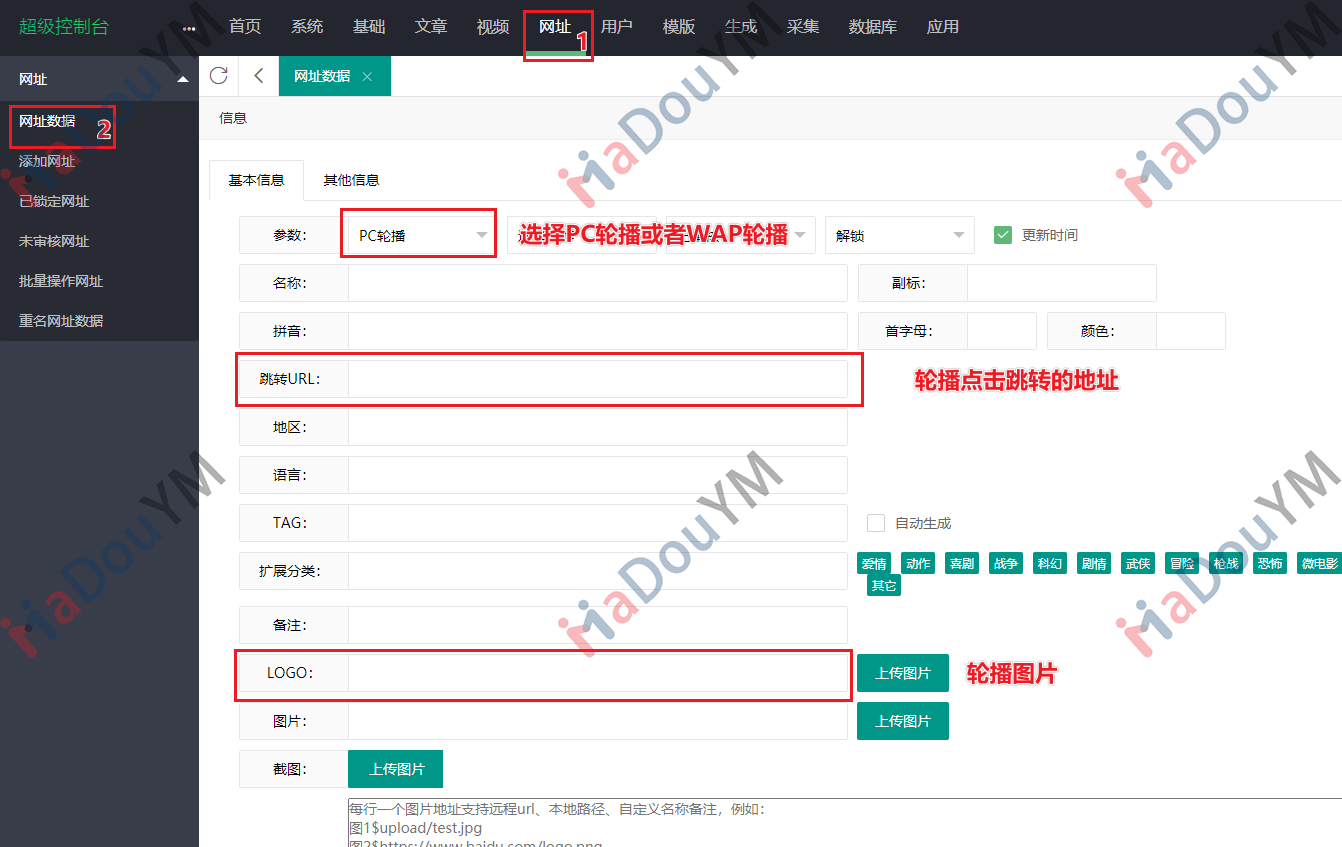Viewport: 1342px width, 847px height.
Task: Open the 视频 menu in top navigation
Action: point(493,27)
